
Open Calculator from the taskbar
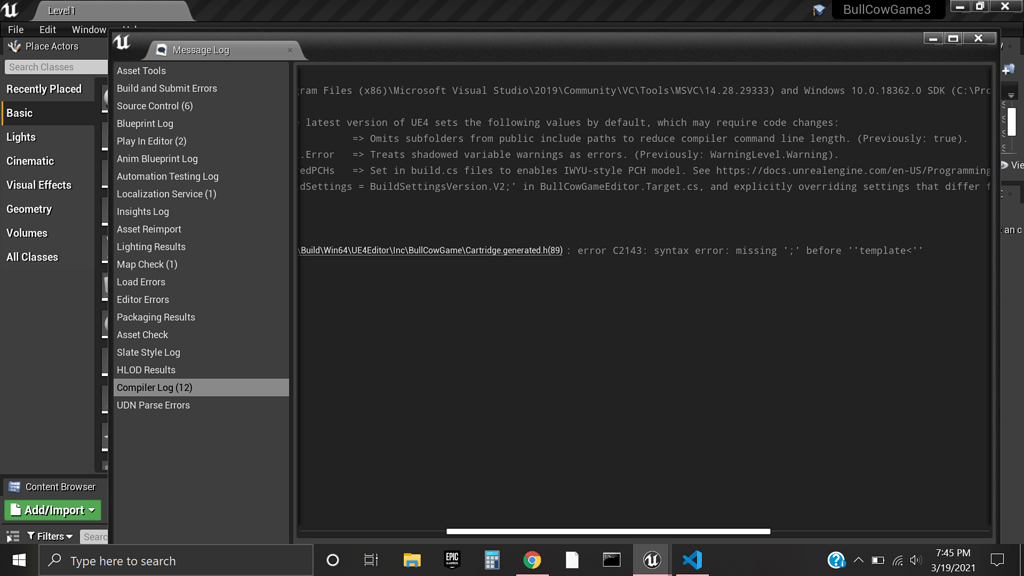click(x=492, y=560)
